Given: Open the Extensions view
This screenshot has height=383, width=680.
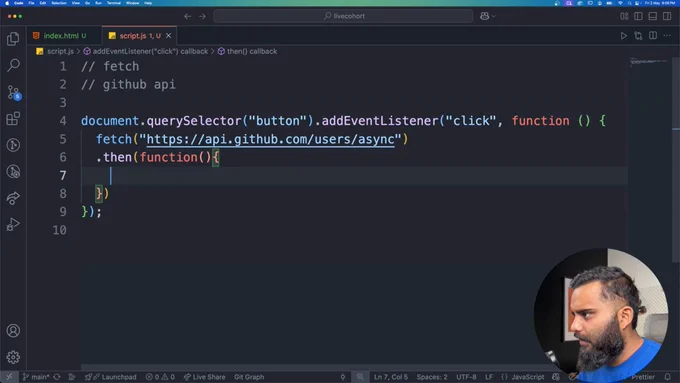Looking at the screenshot, I should [x=13, y=118].
